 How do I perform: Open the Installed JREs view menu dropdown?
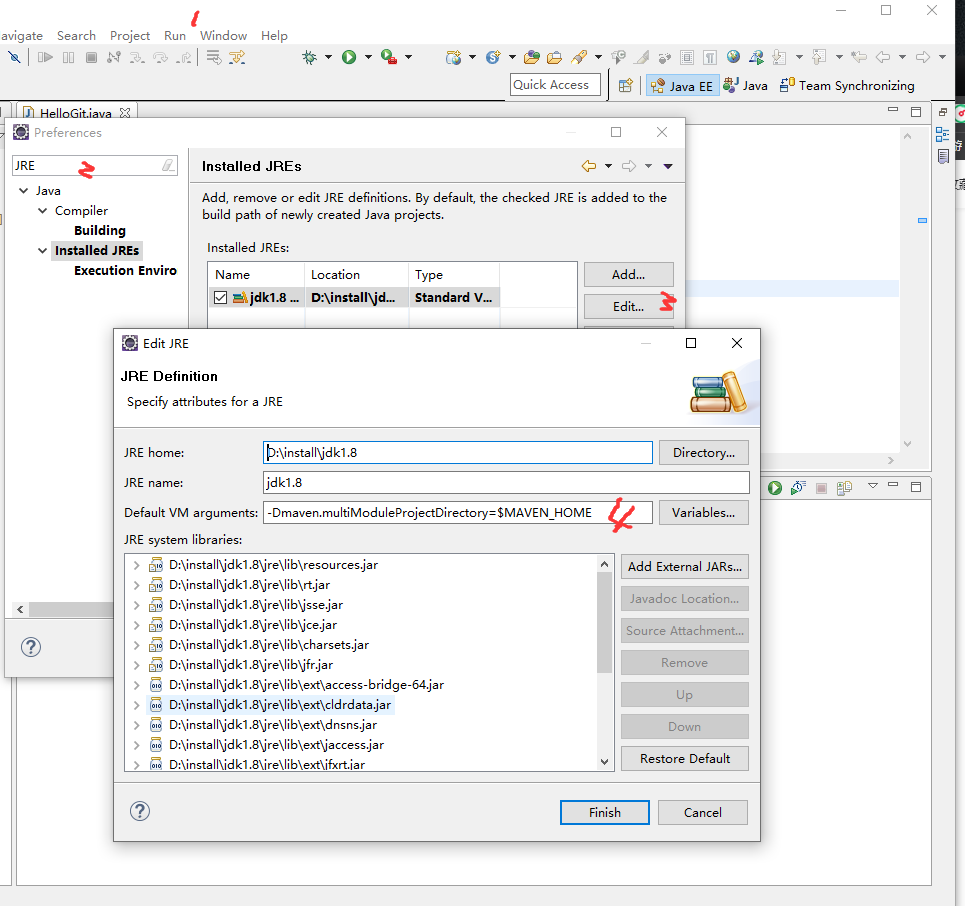(x=668, y=166)
